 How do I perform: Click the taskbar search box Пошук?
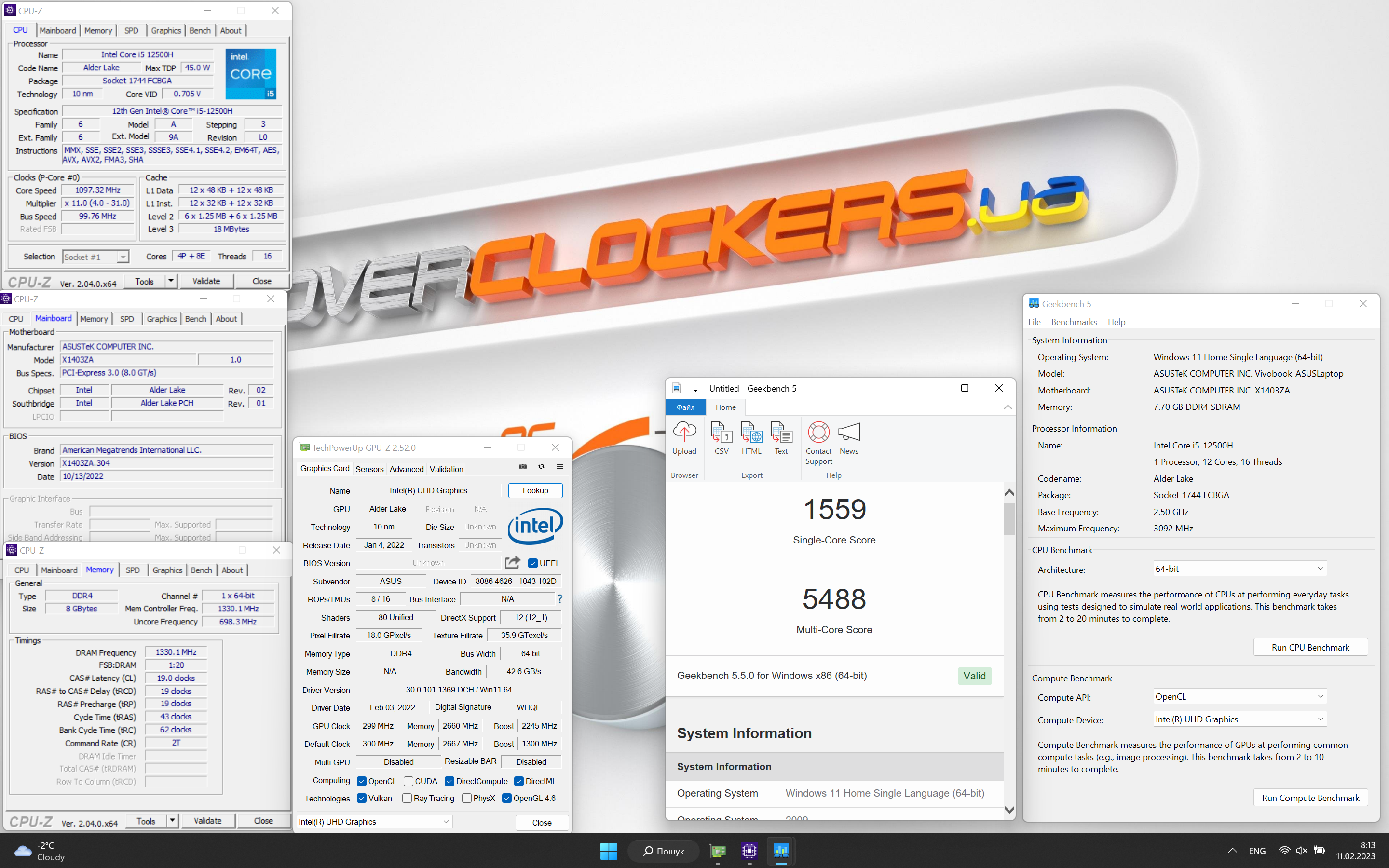click(664, 851)
